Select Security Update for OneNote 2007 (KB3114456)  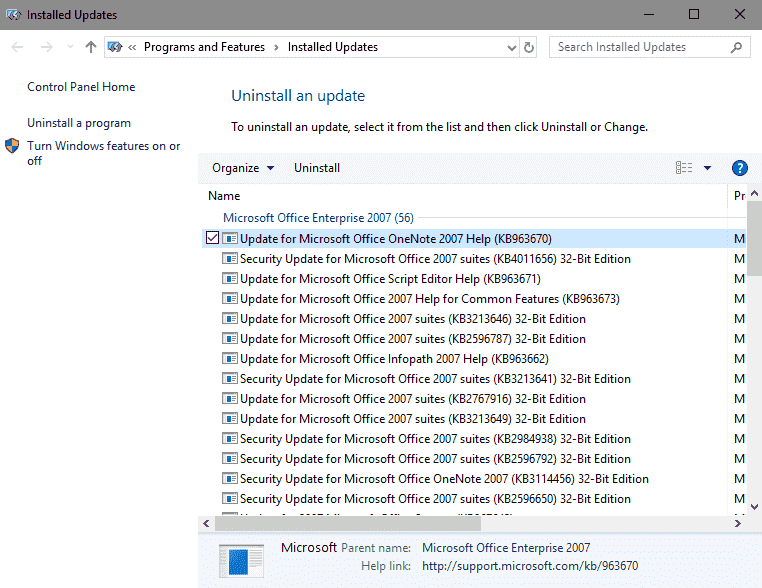tap(444, 479)
